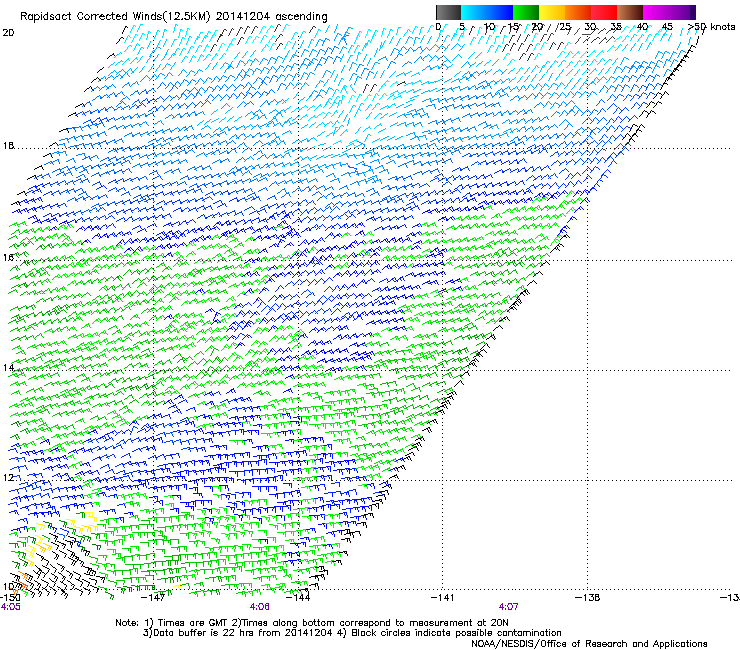Click the purple time label '4:06'
This screenshot has height=650, width=740.
(260, 607)
